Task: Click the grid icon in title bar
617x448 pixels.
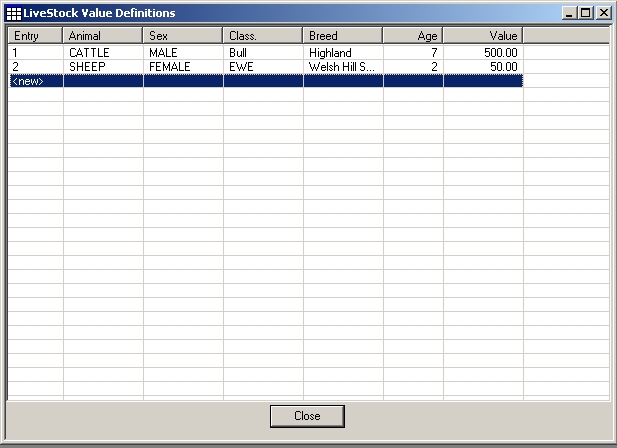Action: click(14, 13)
